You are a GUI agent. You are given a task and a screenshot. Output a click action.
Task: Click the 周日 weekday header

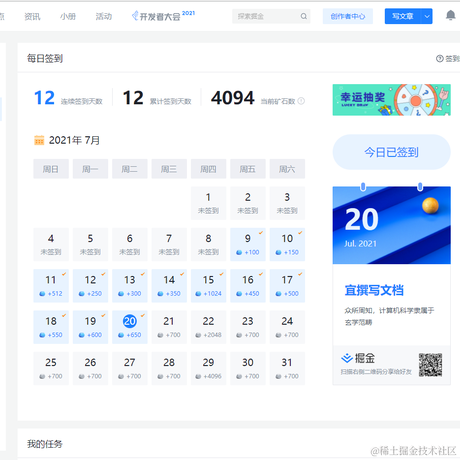[x=51, y=169]
